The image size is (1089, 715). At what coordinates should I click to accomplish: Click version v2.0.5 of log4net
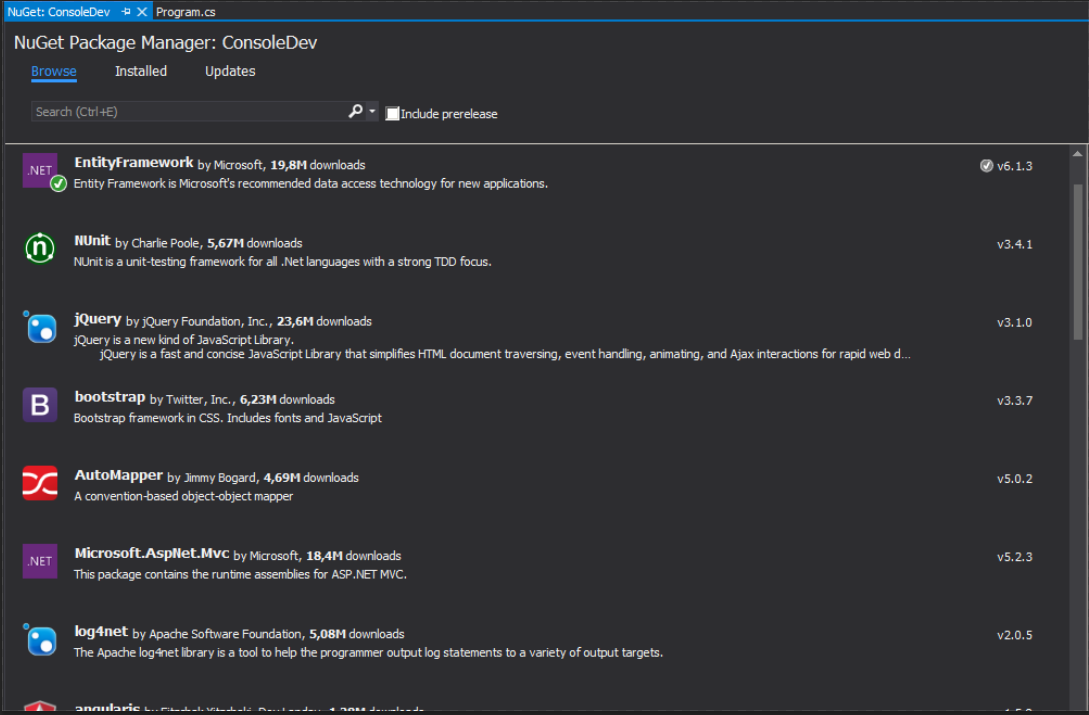1015,635
